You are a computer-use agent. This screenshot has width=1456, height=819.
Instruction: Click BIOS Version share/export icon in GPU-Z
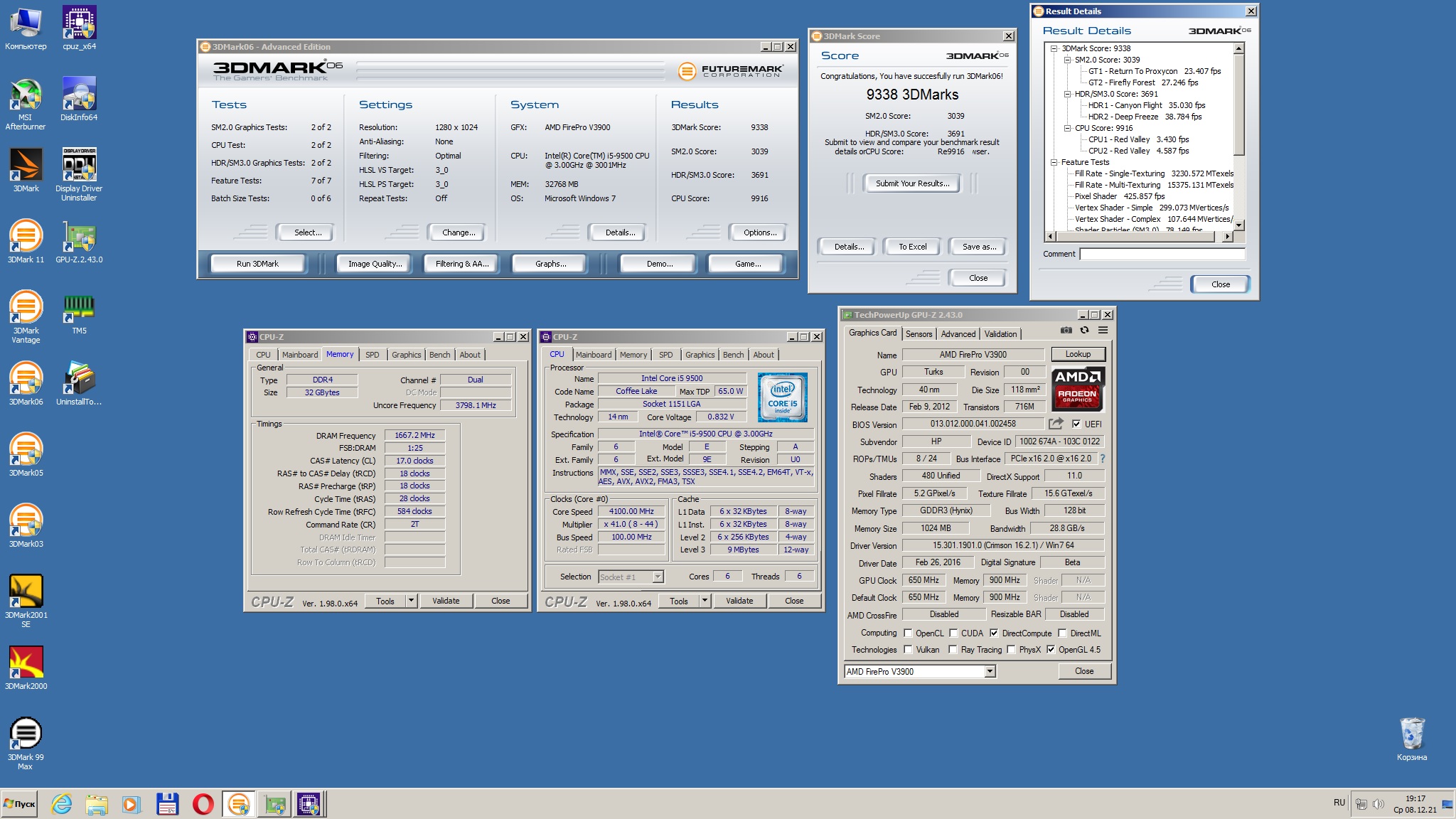tap(1056, 424)
